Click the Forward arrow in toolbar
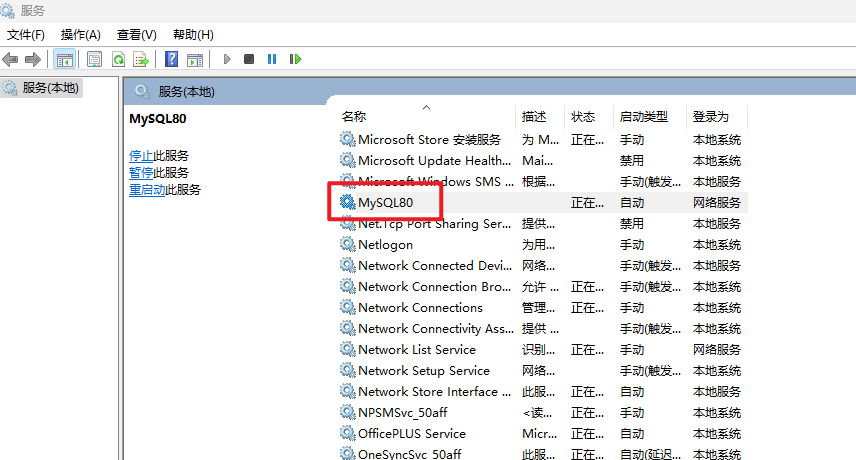 click(33, 59)
